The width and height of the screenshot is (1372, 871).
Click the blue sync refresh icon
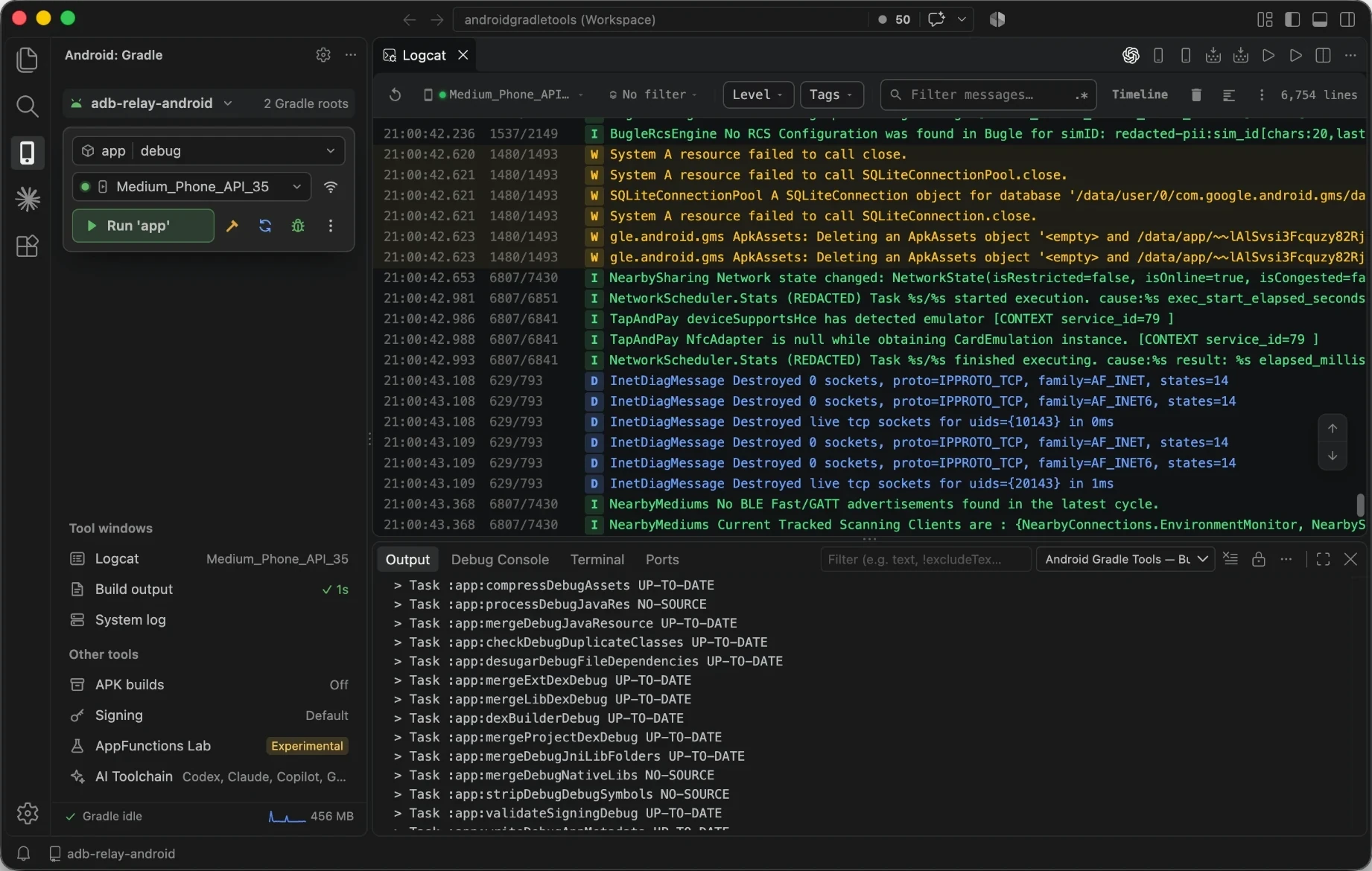tap(265, 226)
